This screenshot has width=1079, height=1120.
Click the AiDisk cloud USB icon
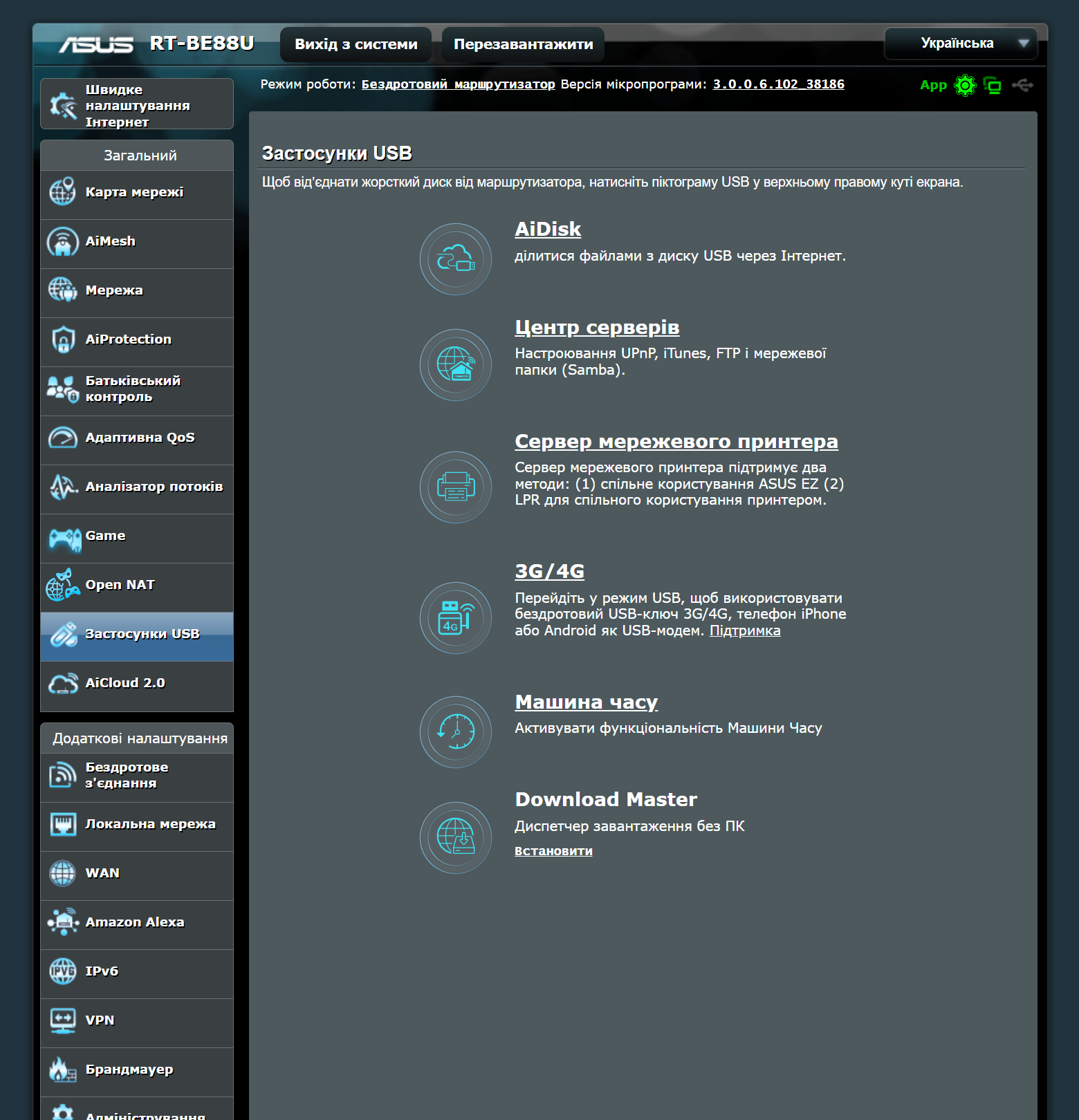[456, 259]
